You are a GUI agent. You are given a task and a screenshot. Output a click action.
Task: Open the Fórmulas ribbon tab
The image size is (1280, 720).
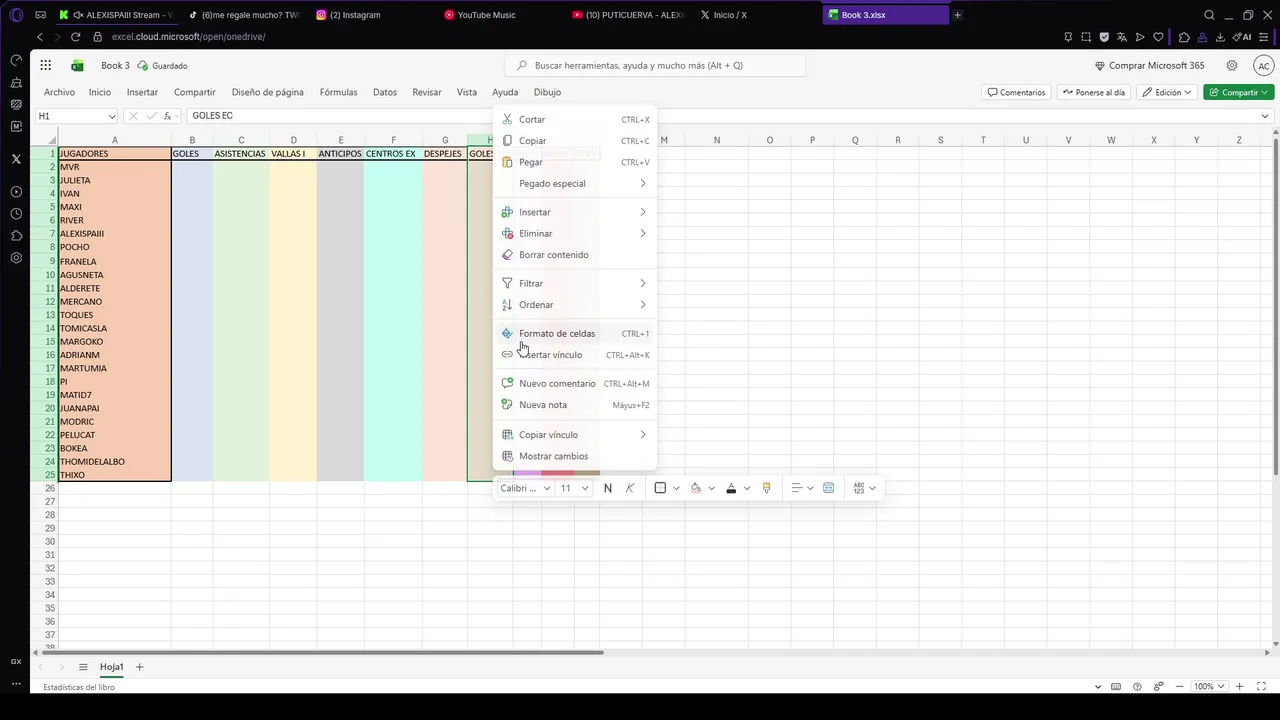coord(338,92)
